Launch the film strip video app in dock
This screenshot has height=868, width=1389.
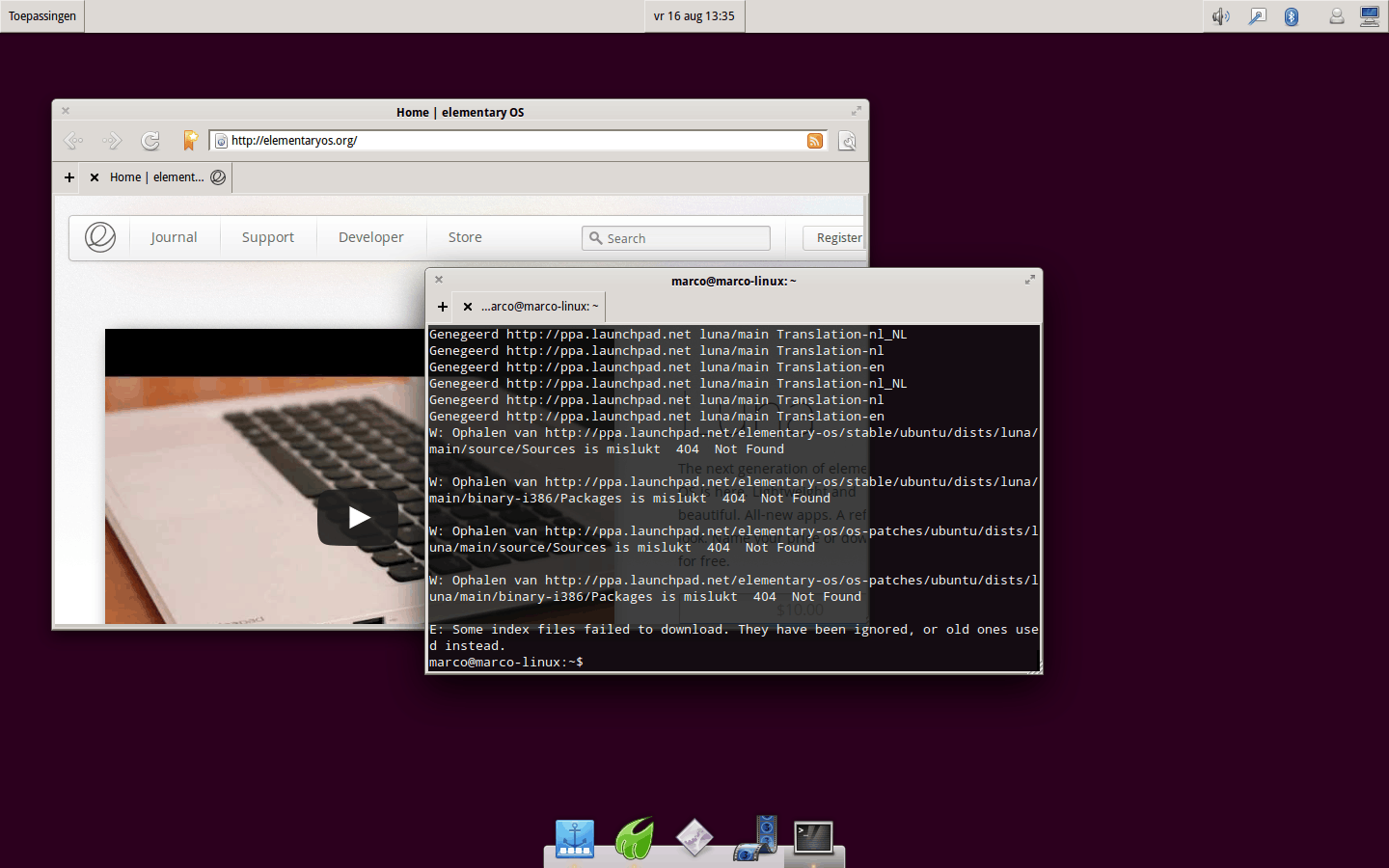[x=754, y=838]
